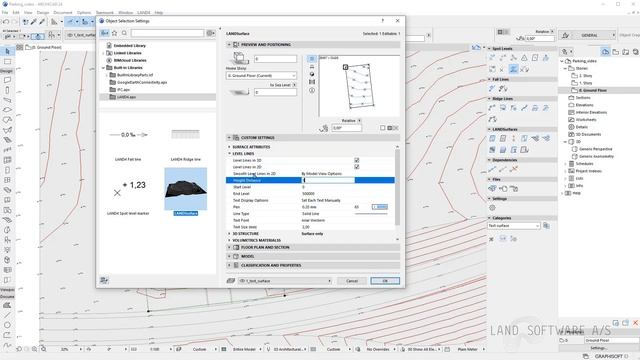This screenshot has height=360, width=640.
Task: Toggle Level Lines in 3D checkbox
Action: click(357, 160)
